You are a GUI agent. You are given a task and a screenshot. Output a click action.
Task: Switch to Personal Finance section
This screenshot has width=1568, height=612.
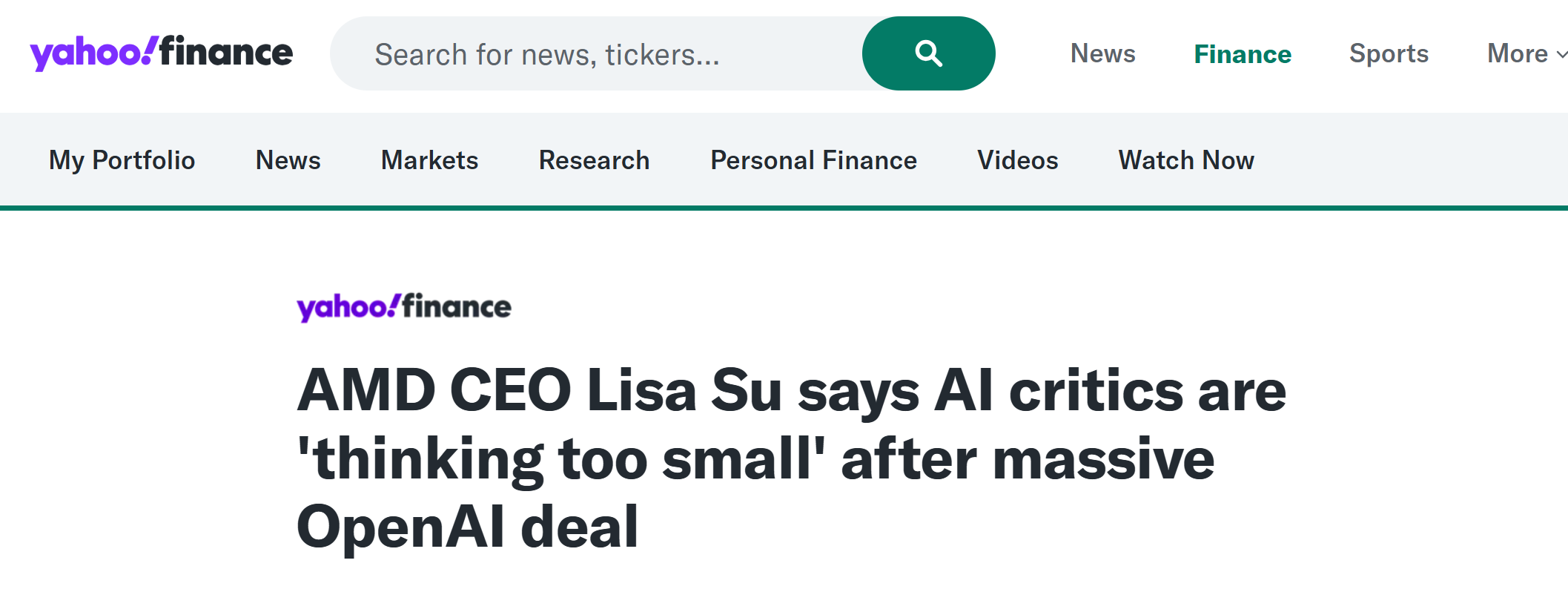tap(813, 160)
